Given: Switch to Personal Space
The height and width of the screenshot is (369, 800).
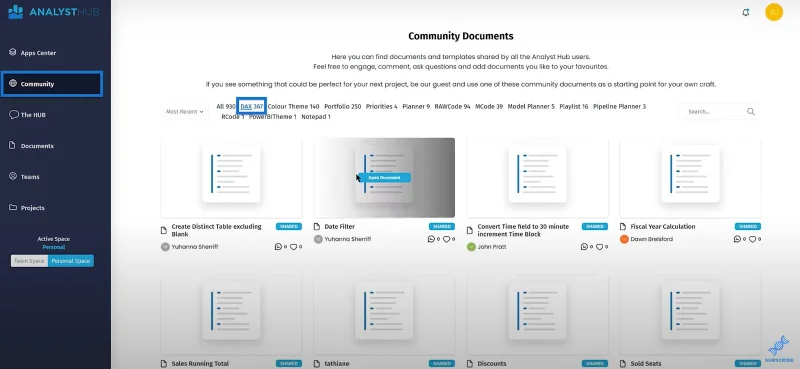Looking at the screenshot, I should [71, 261].
